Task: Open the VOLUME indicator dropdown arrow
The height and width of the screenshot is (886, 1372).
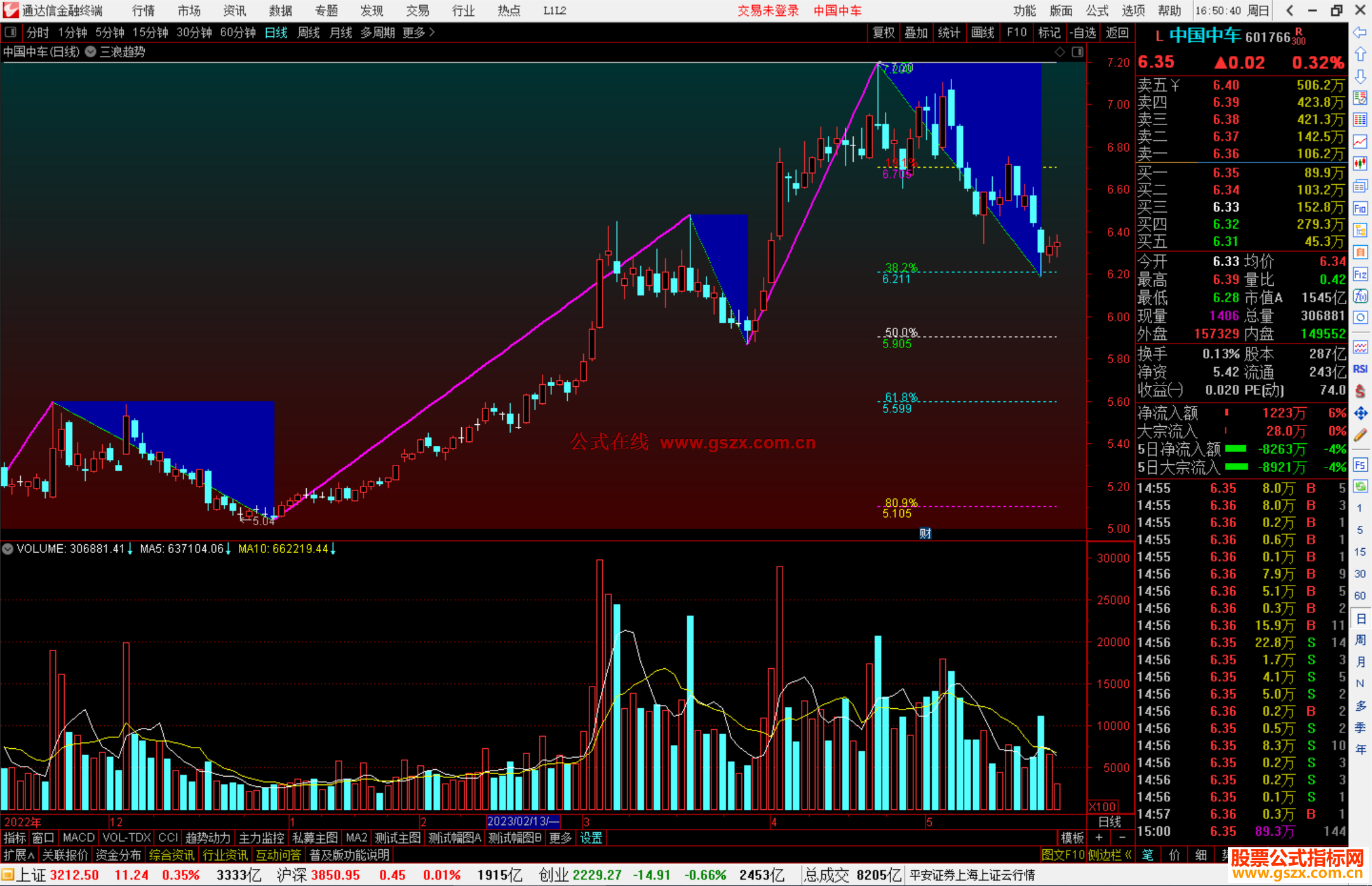Action: click(8, 549)
